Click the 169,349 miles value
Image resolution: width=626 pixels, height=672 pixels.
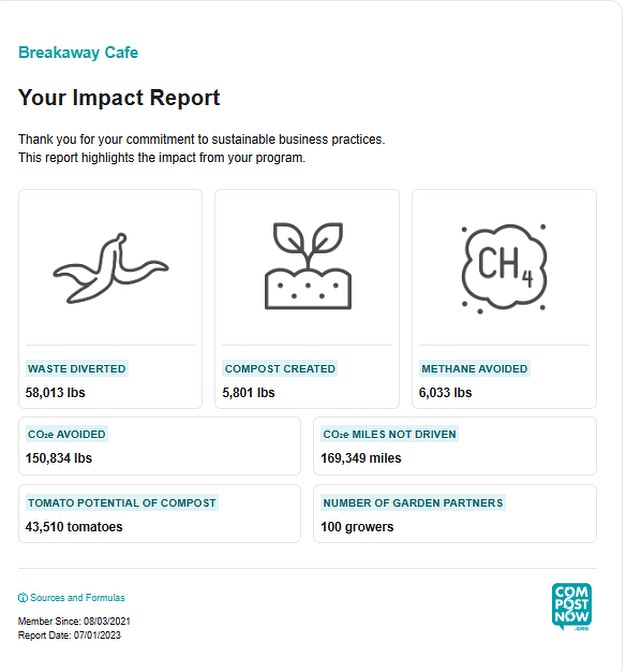361,459
